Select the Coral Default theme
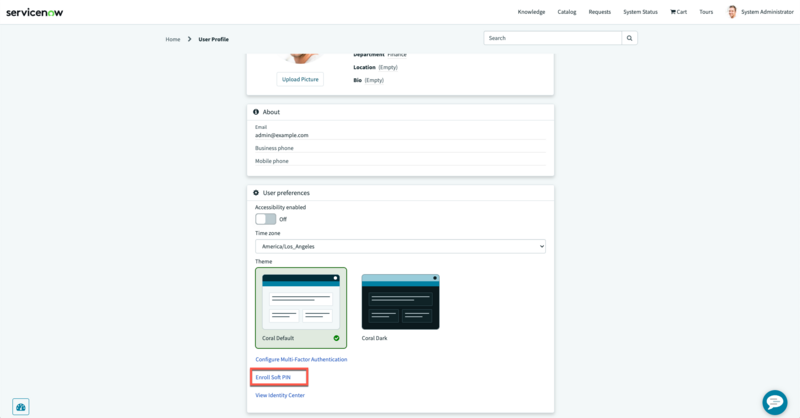Screen dimensions: 800x418 (x=301, y=308)
